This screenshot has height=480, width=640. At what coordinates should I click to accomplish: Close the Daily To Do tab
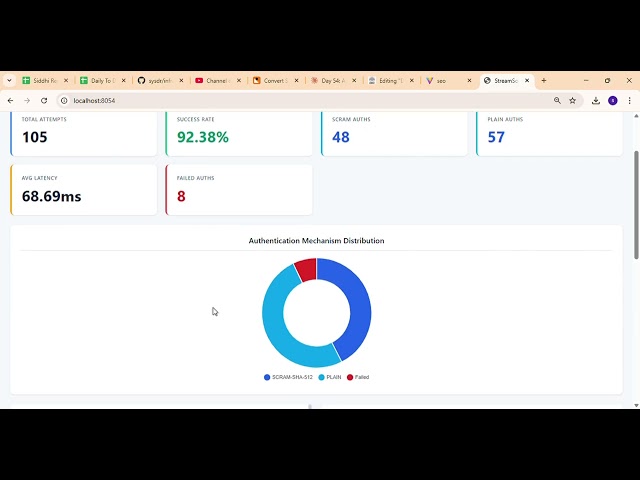(x=124, y=81)
